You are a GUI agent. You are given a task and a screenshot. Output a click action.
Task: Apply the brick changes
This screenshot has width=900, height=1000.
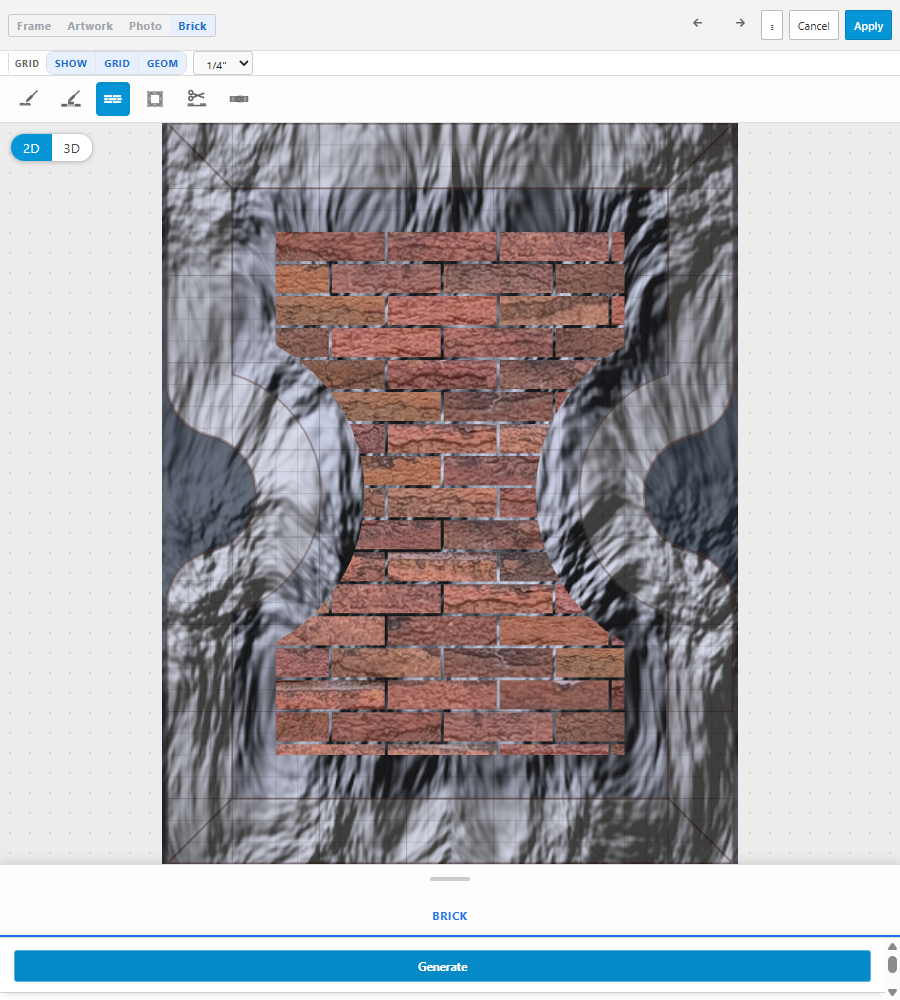[x=868, y=26]
